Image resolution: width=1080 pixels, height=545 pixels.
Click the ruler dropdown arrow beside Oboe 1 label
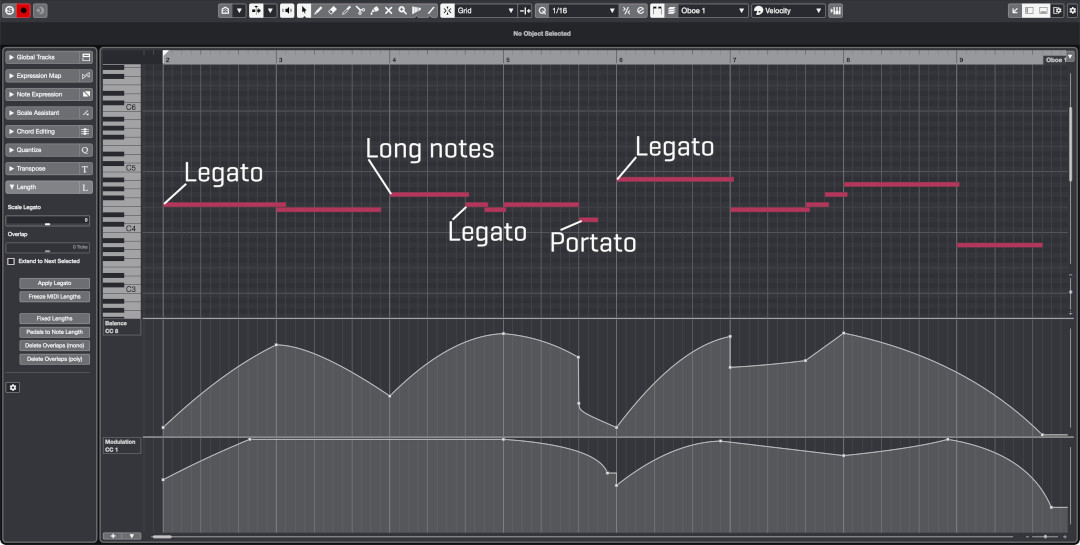1070,56
